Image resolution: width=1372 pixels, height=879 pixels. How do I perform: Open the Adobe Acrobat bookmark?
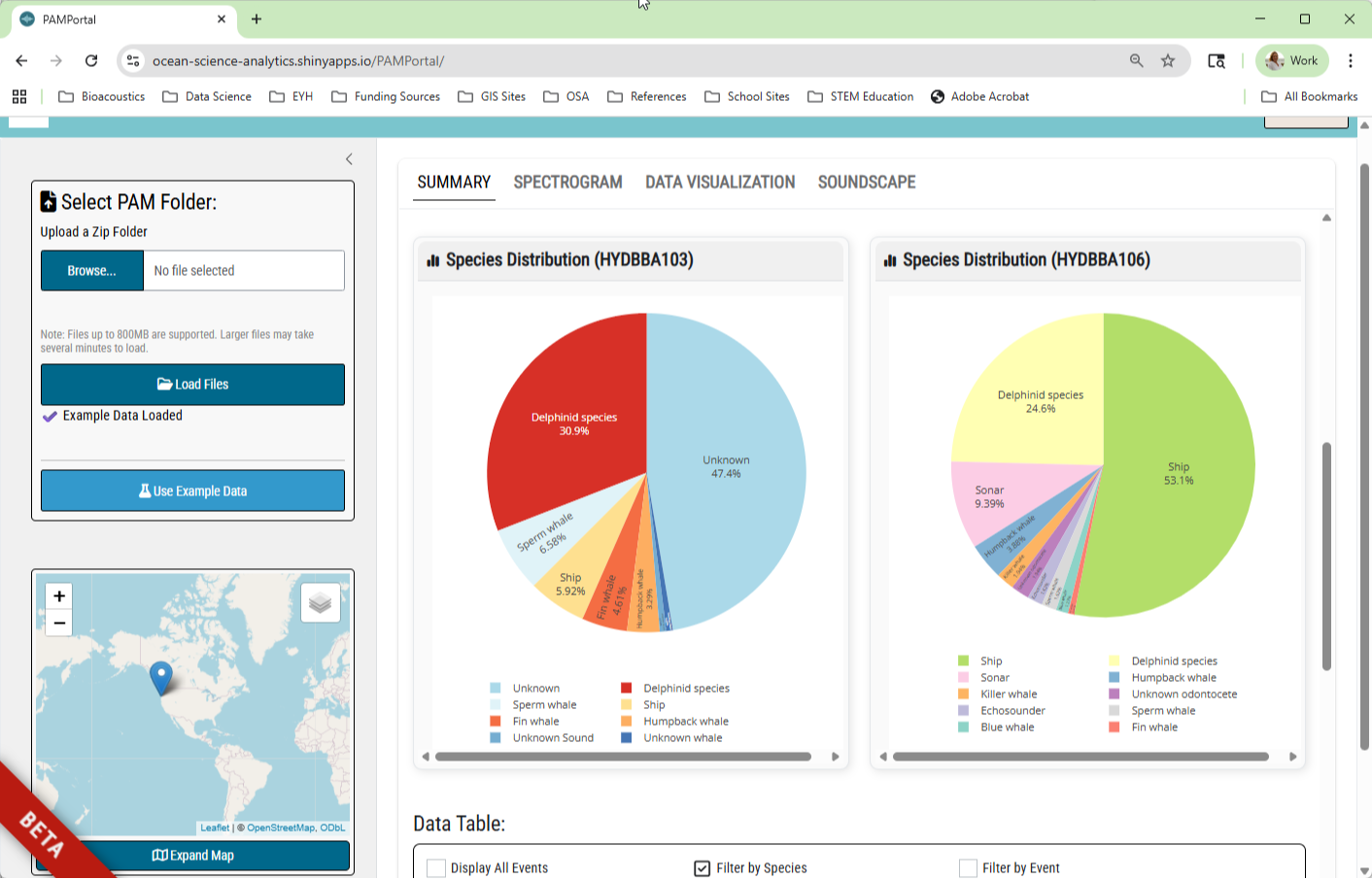pyautogui.click(x=979, y=96)
